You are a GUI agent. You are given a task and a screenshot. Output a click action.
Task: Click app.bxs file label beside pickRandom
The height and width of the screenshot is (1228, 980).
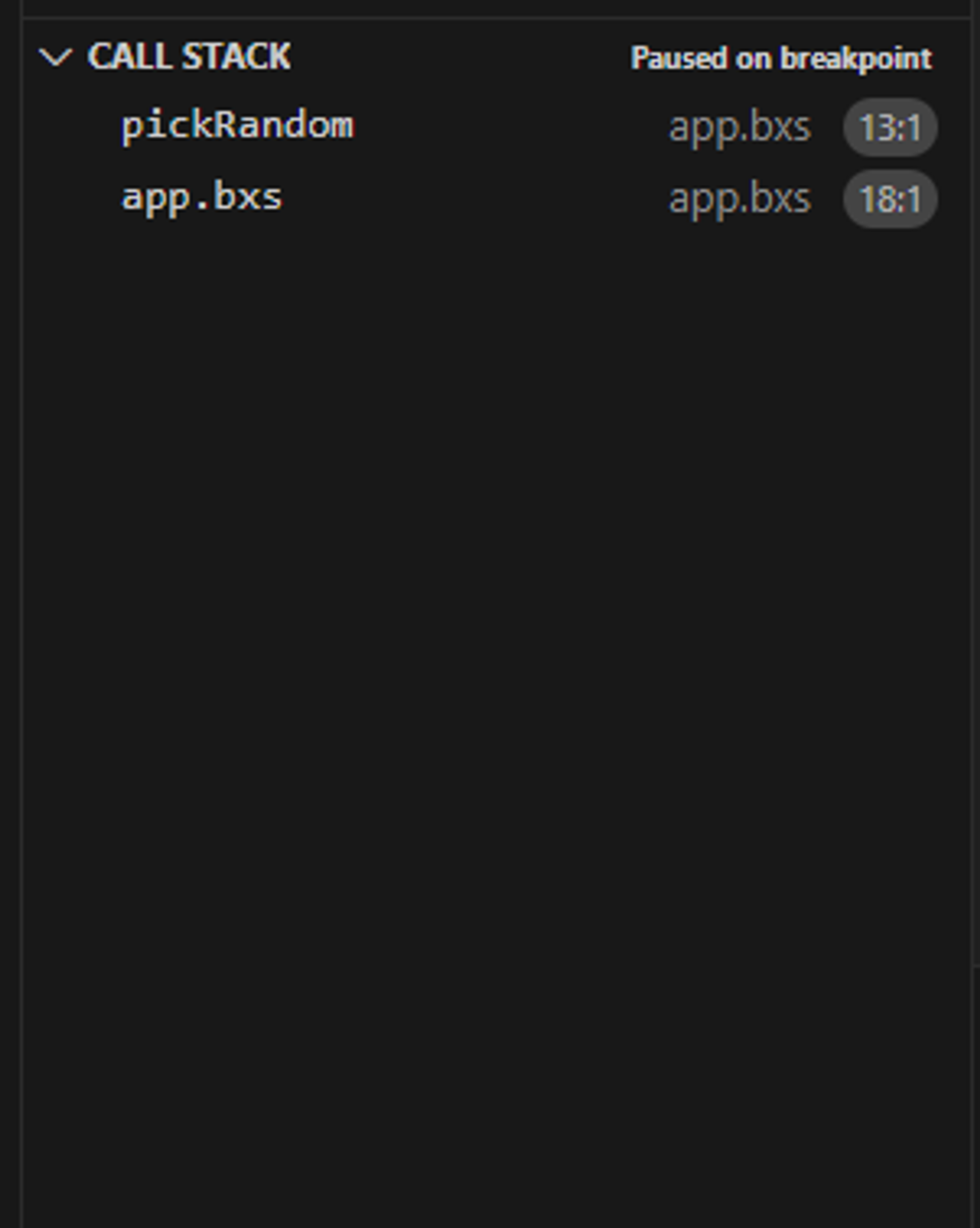tap(739, 127)
